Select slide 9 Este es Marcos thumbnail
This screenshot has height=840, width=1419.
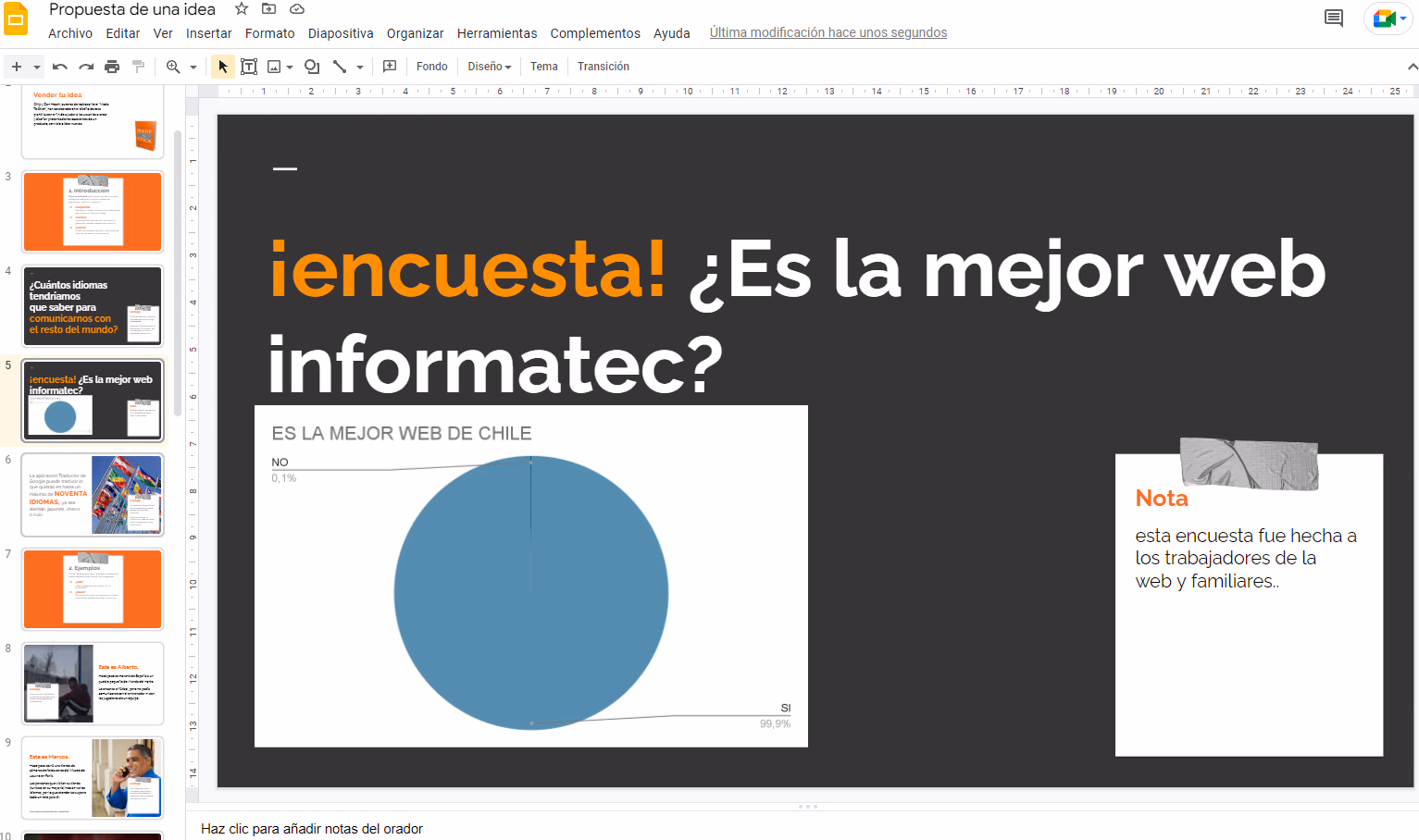[x=93, y=778]
